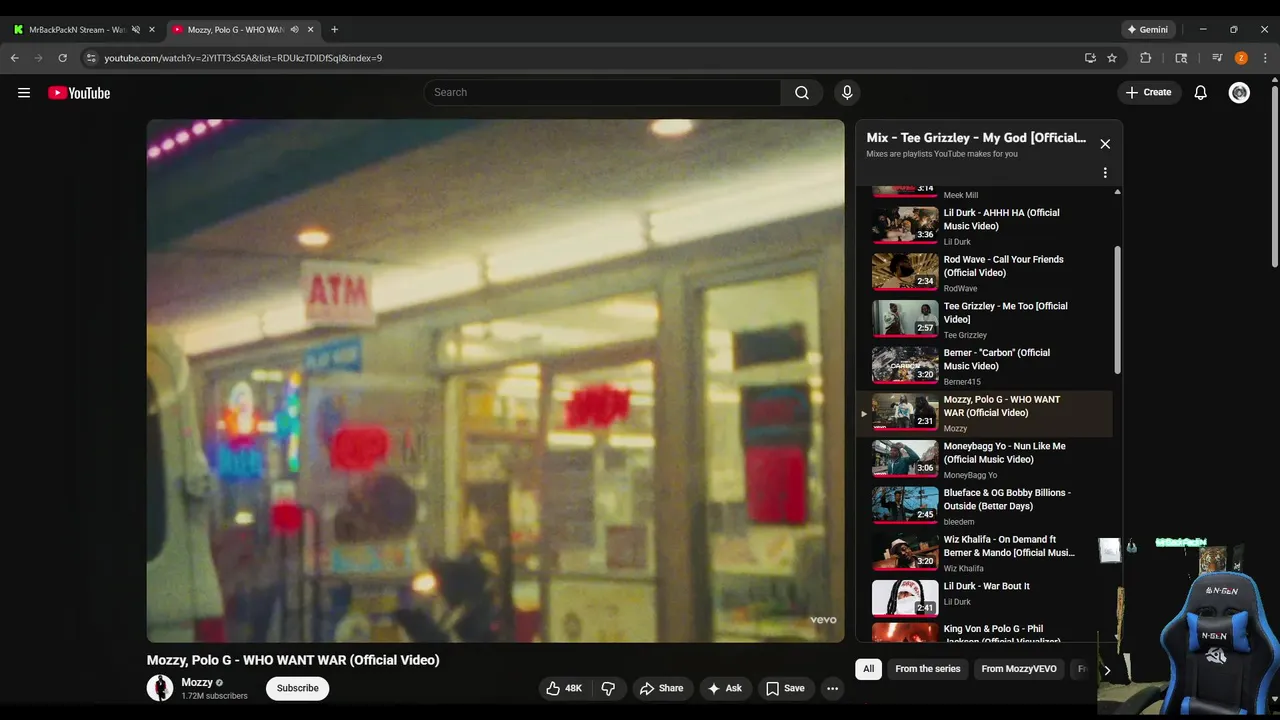Click the video title WHO WANT WAR
Screen dimensions: 1280x720
(x=293, y=660)
